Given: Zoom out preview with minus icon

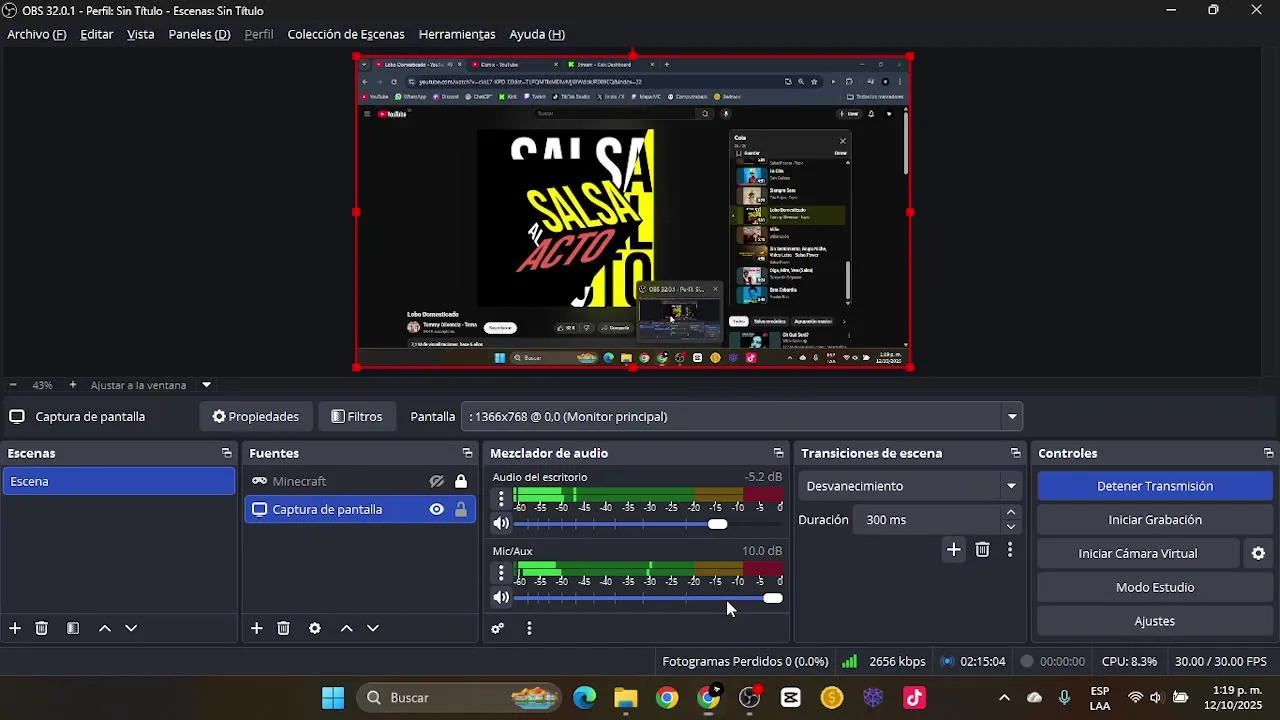Looking at the screenshot, I should click(13, 385).
